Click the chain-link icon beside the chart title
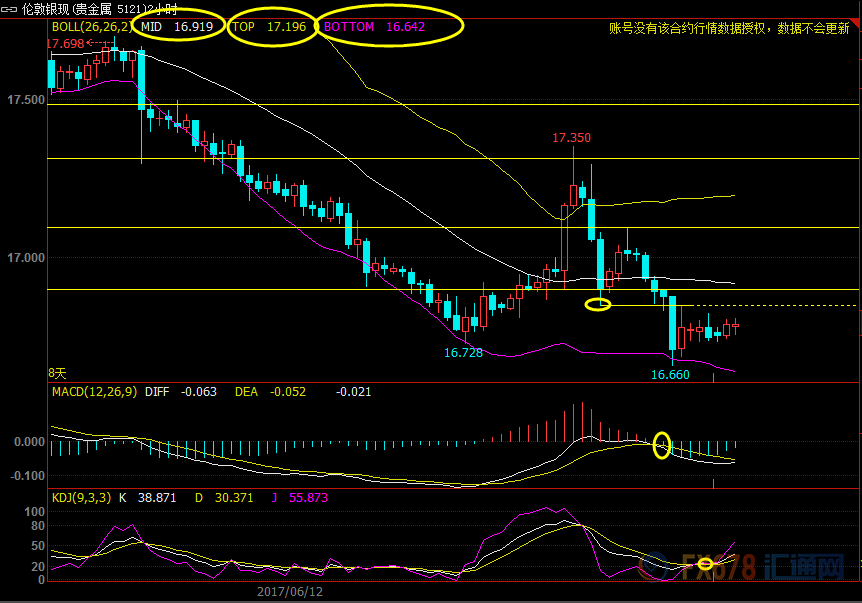 (x=9, y=9)
